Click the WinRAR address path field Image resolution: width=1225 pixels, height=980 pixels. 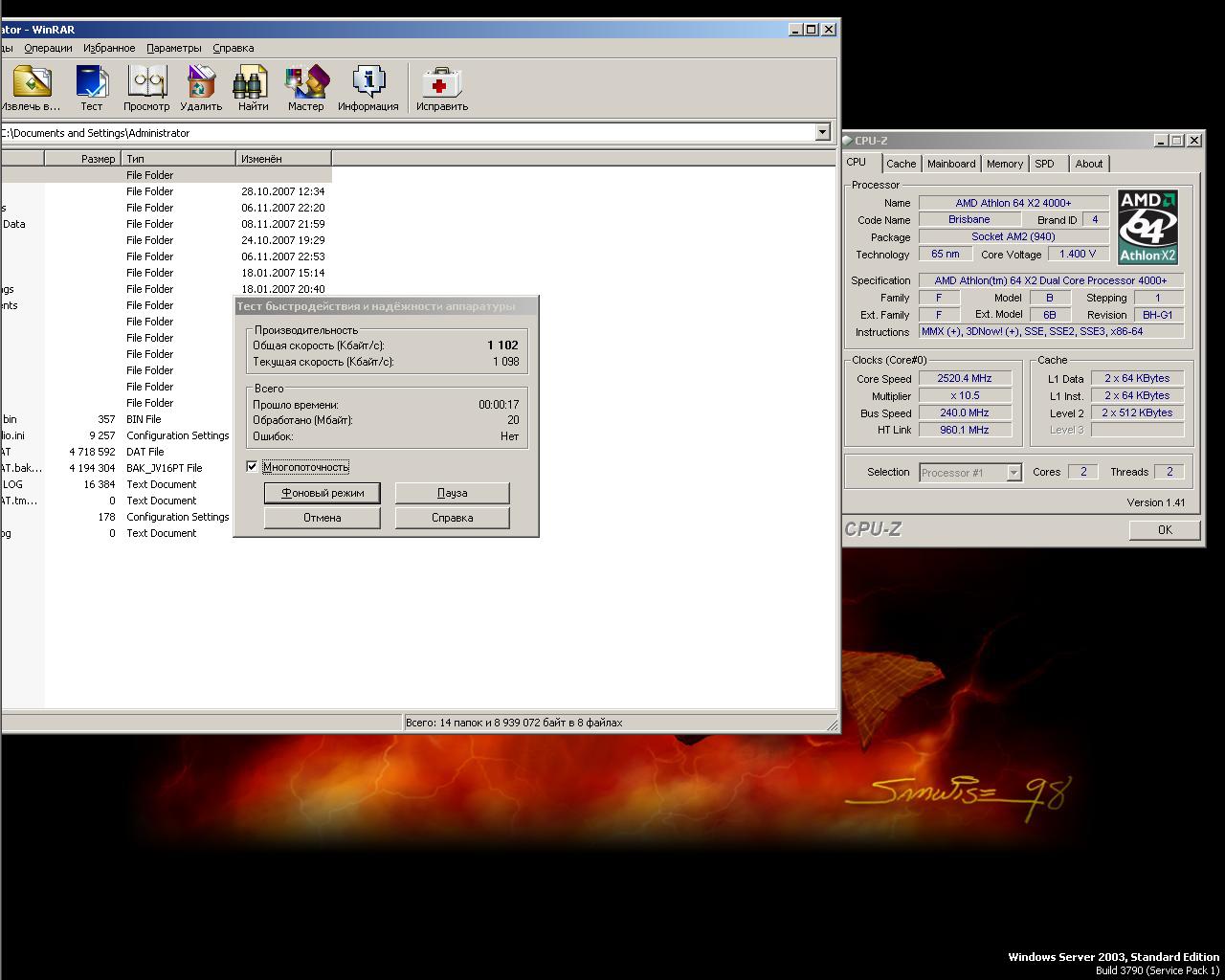click(x=408, y=133)
